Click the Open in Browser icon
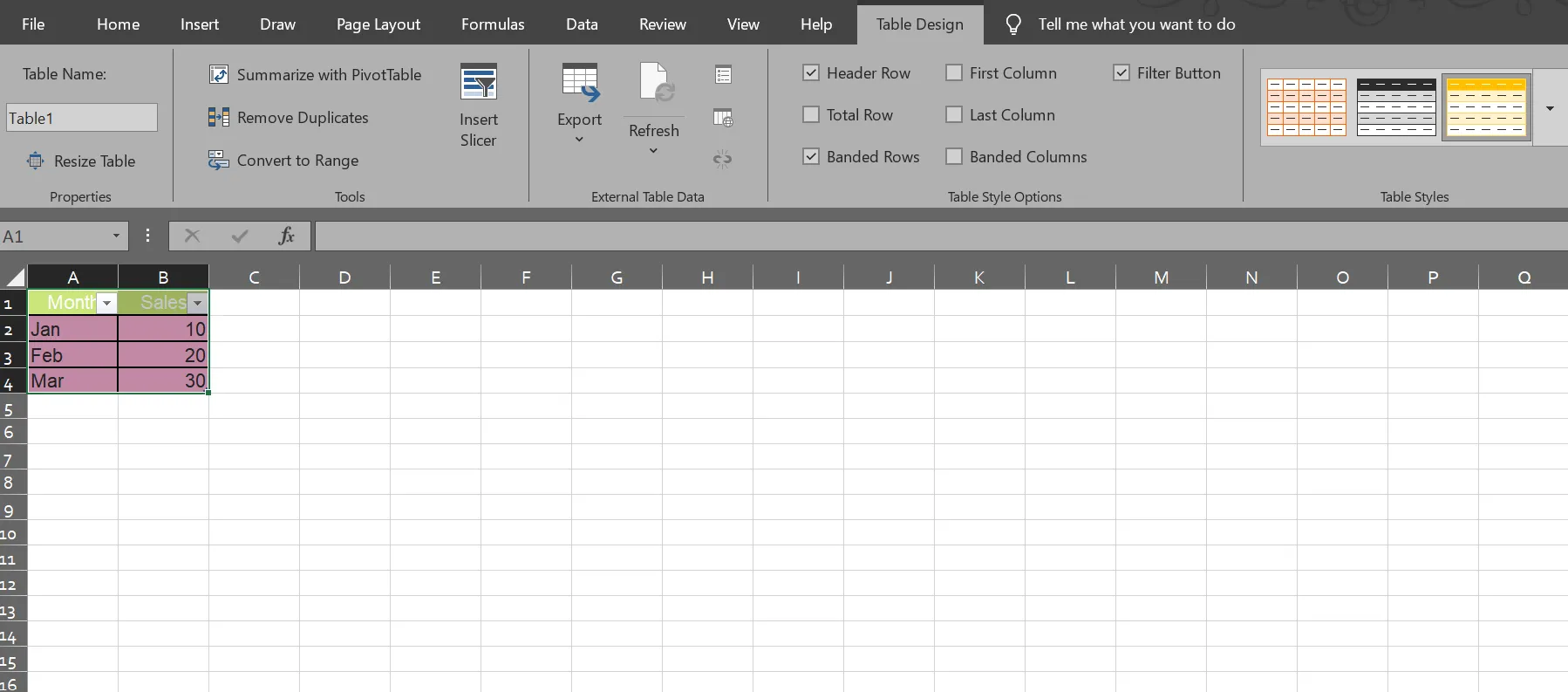The height and width of the screenshot is (692, 1568). (x=723, y=117)
